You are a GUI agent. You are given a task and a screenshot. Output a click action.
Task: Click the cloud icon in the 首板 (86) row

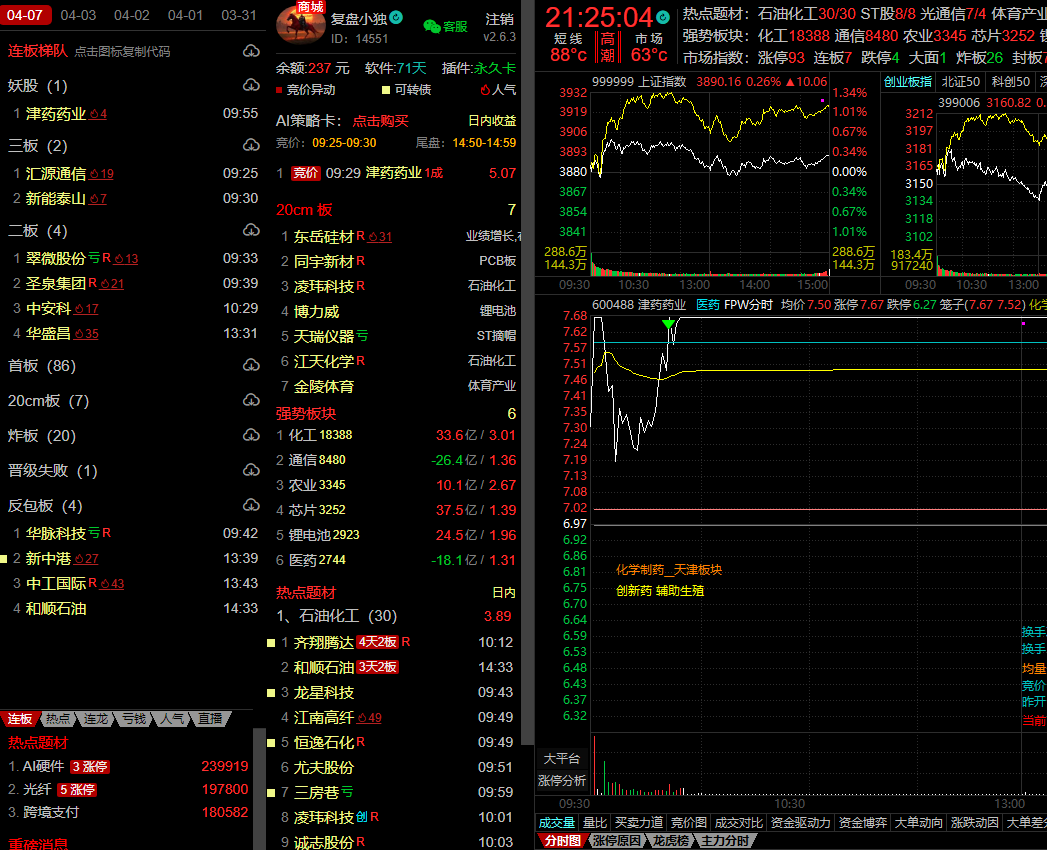pos(250,366)
